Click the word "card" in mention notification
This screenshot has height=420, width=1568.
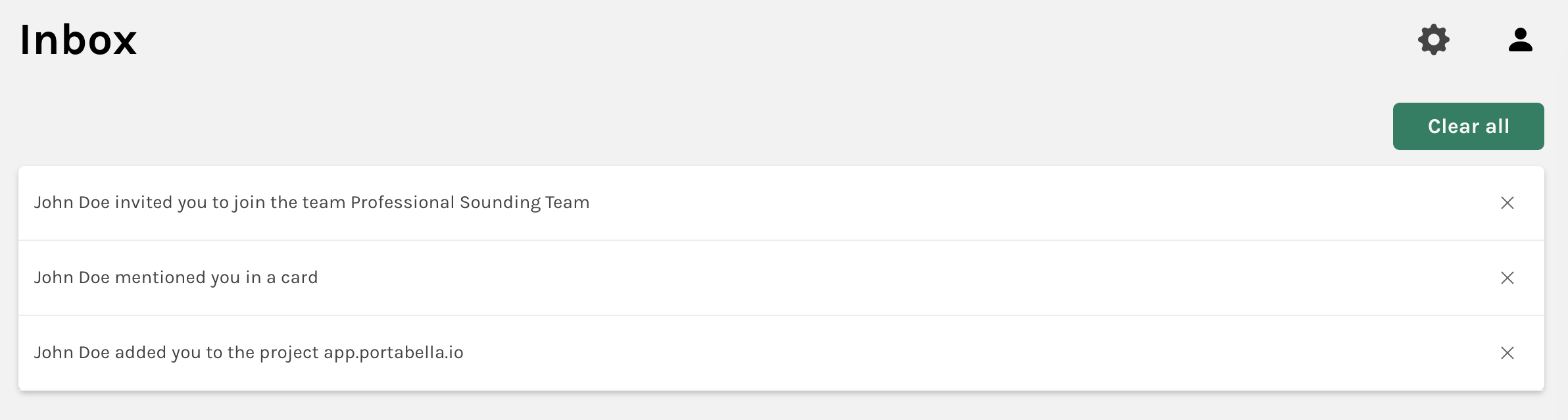(299, 278)
